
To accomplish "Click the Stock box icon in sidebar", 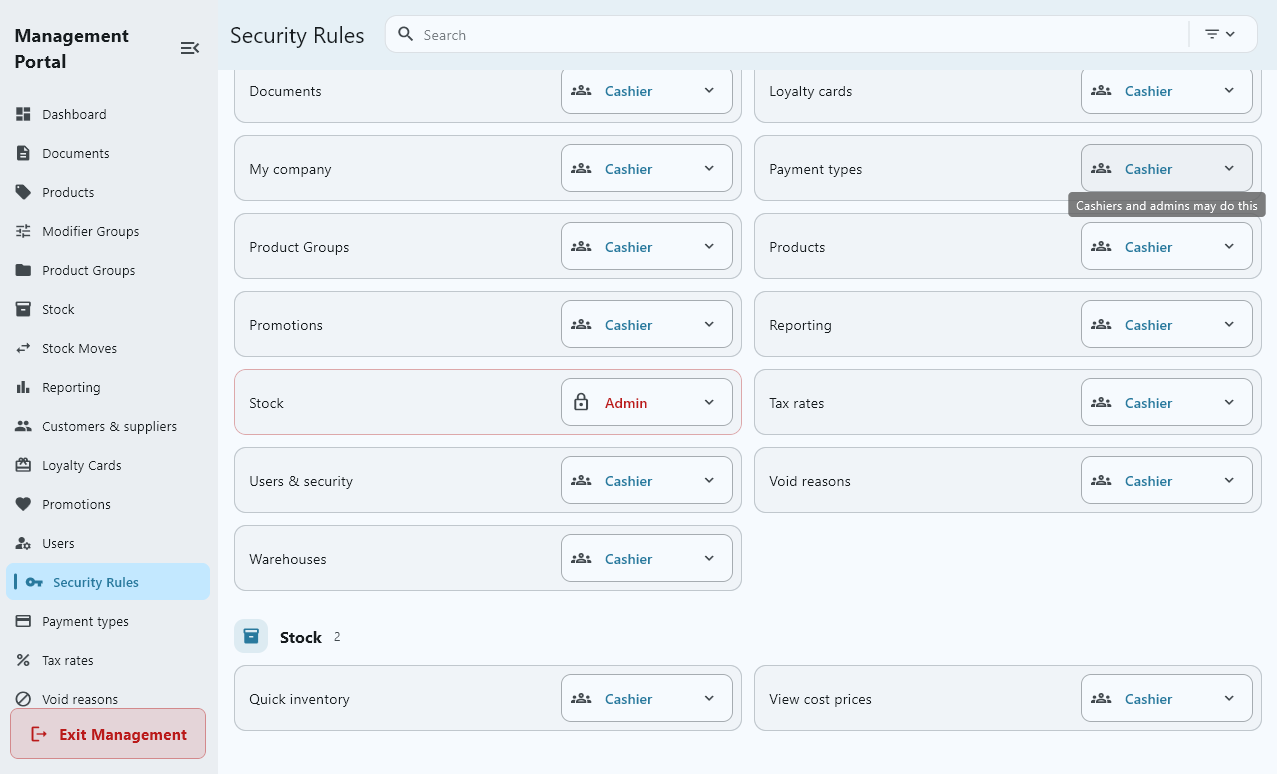I will (x=23, y=309).
